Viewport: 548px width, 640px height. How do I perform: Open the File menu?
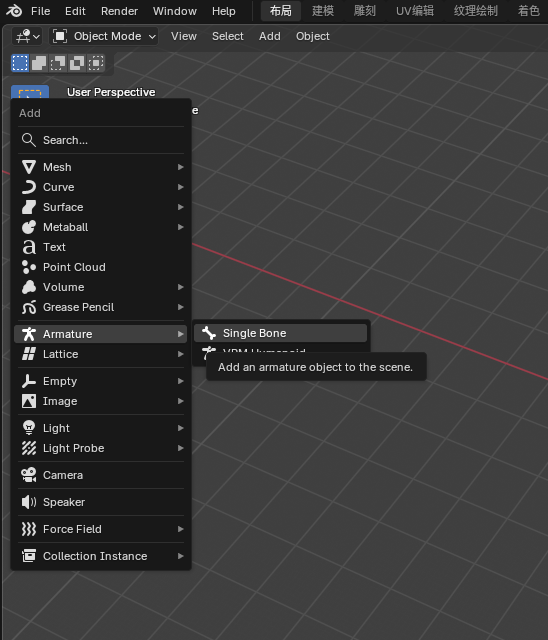pyautogui.click(x=40, y=11)
